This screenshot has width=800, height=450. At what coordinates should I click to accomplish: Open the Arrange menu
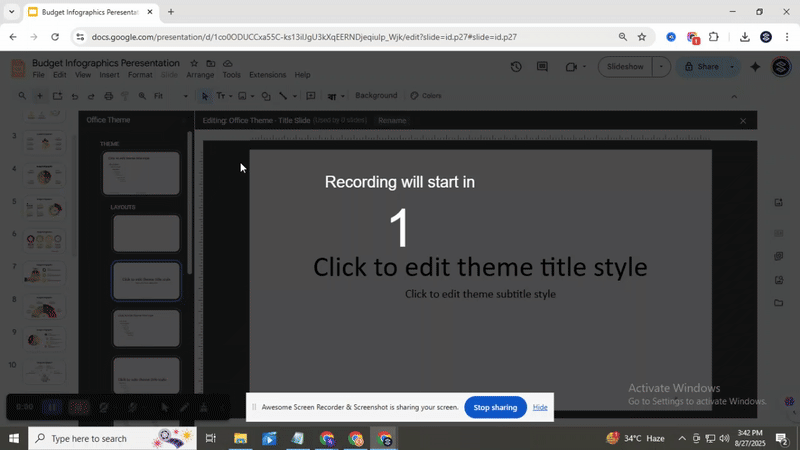tap(200, 75)
